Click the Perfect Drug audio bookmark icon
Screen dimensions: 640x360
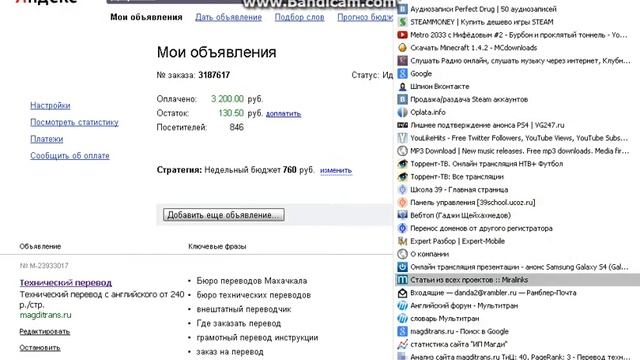(402, 9)
